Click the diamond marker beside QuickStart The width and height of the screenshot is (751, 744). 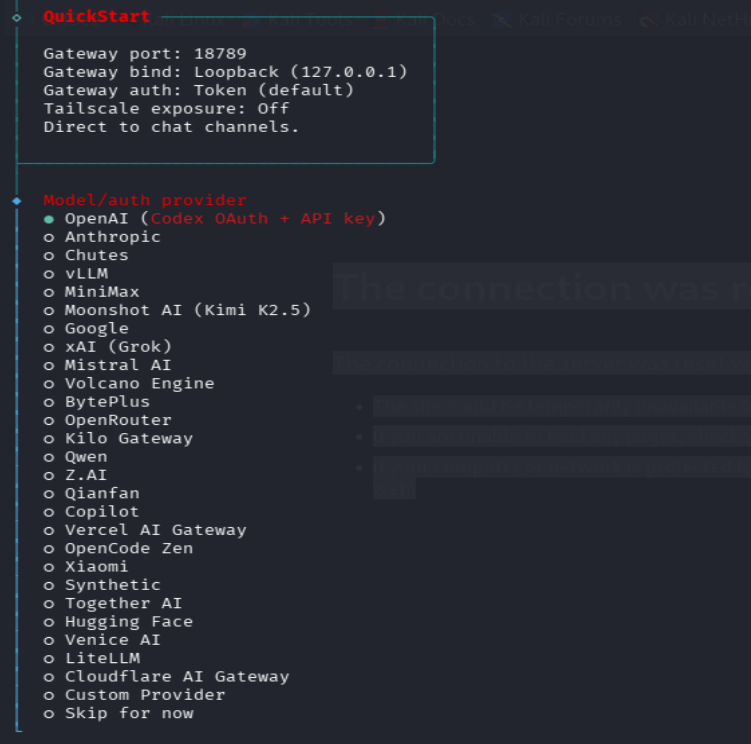[17, 18]
